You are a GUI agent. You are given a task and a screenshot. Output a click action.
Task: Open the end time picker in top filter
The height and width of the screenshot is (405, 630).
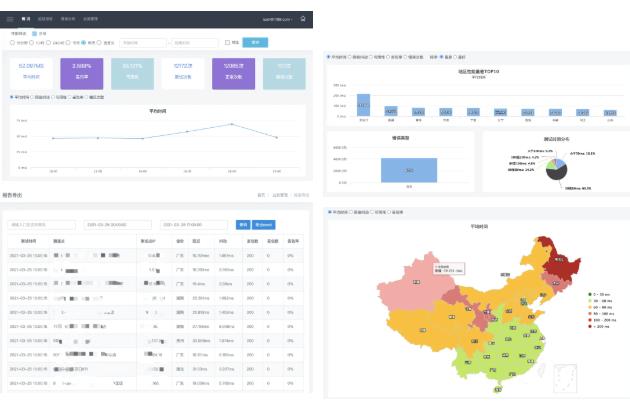[195, 43]
